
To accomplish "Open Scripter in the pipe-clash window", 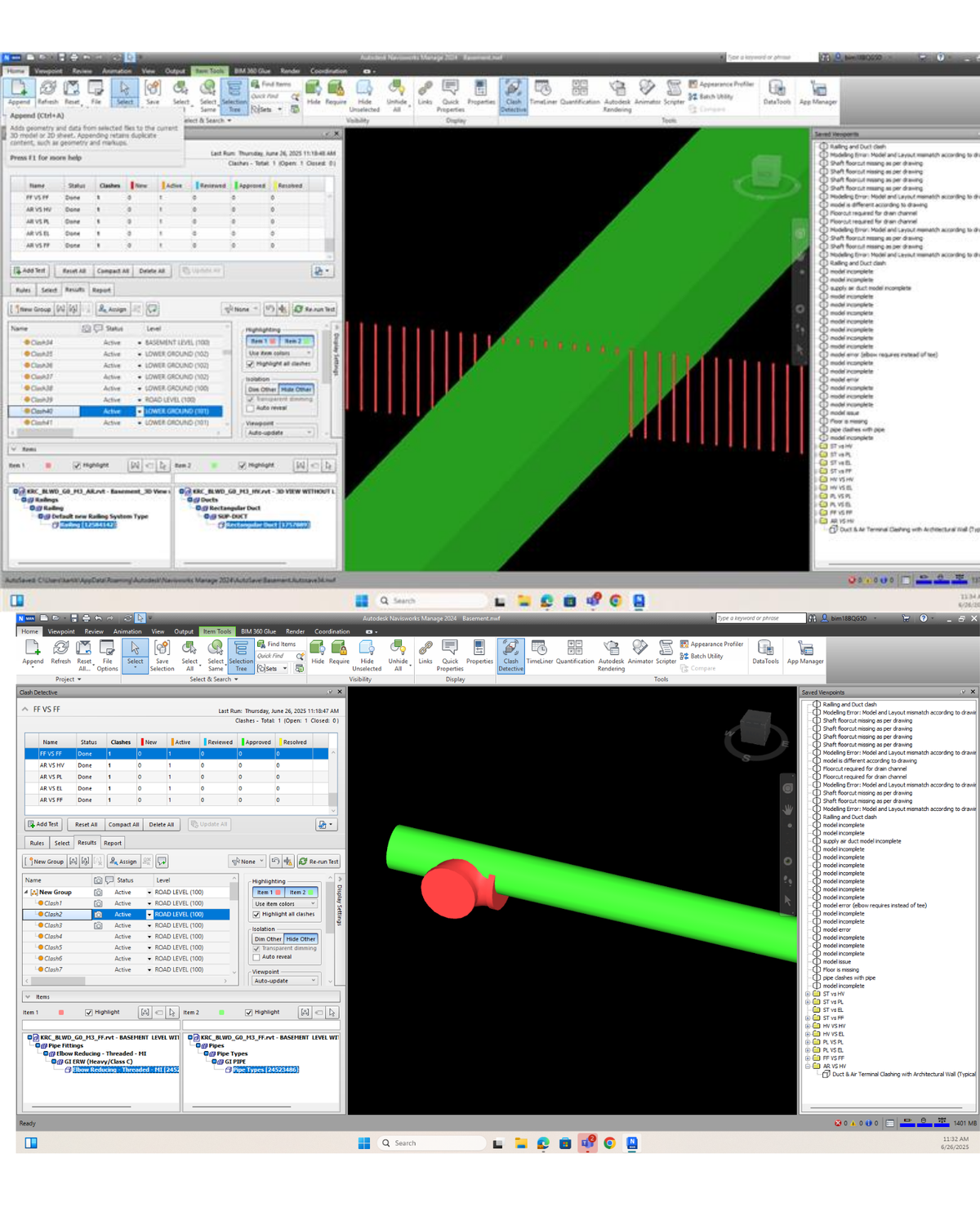I will pos(666,653).
